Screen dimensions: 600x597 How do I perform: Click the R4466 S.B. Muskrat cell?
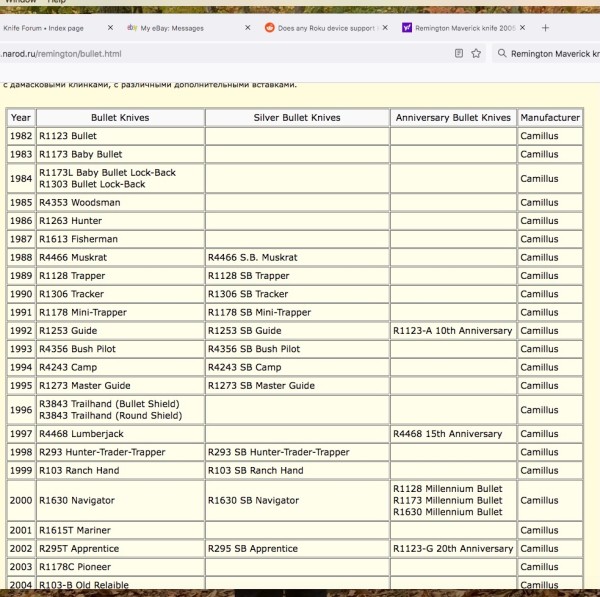tap(297, 258)
